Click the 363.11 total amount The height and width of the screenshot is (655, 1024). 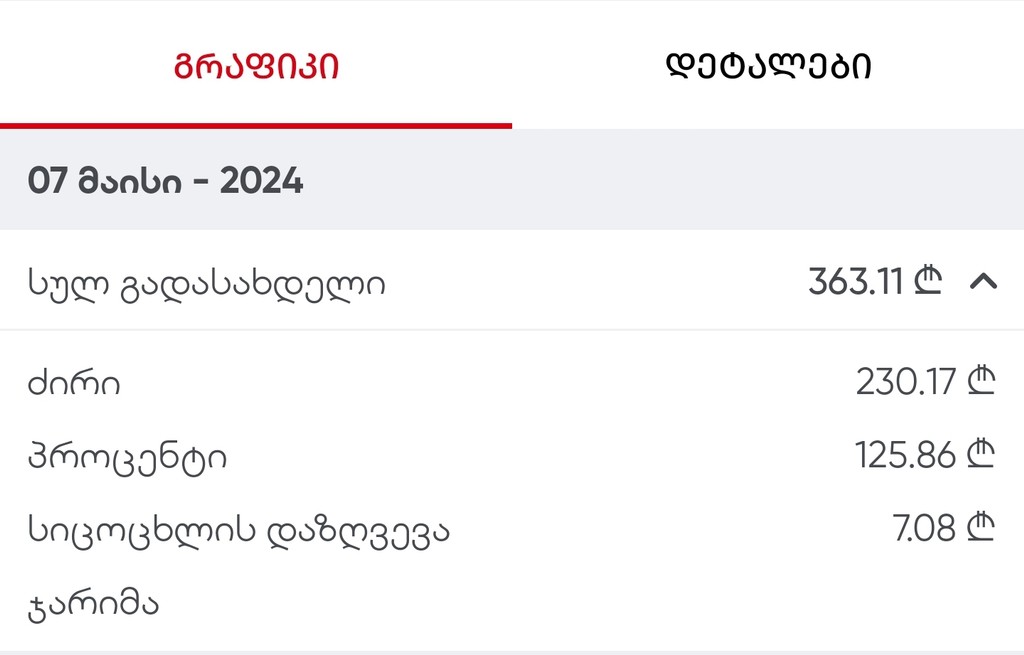pyautogui.click(x=856, y=281)
